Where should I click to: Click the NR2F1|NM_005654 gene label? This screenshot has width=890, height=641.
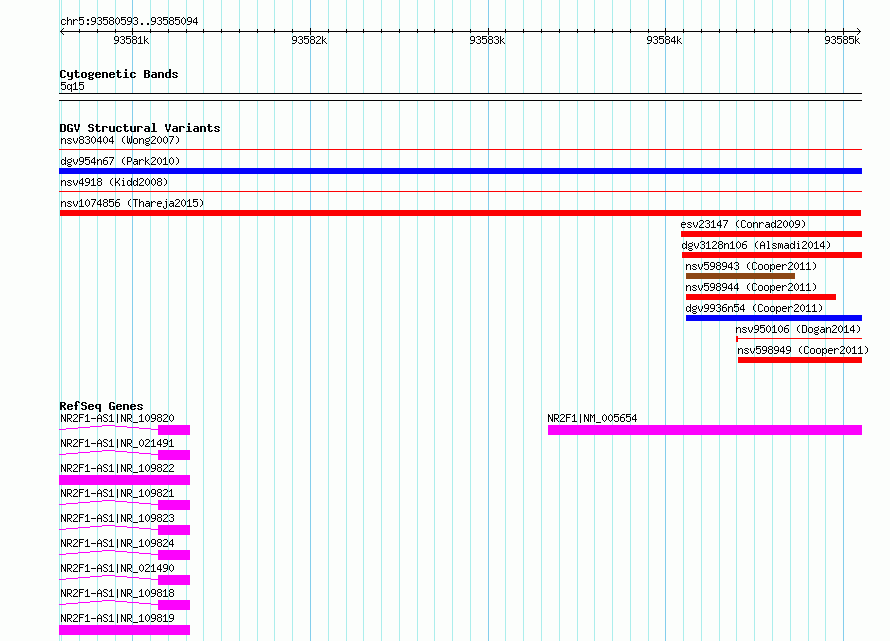pyautogui.click(x=592, y=418)
